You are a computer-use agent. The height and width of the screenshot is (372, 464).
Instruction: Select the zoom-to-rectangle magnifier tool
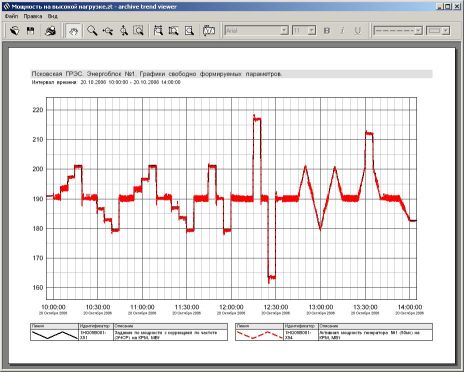tap(138, 31)
